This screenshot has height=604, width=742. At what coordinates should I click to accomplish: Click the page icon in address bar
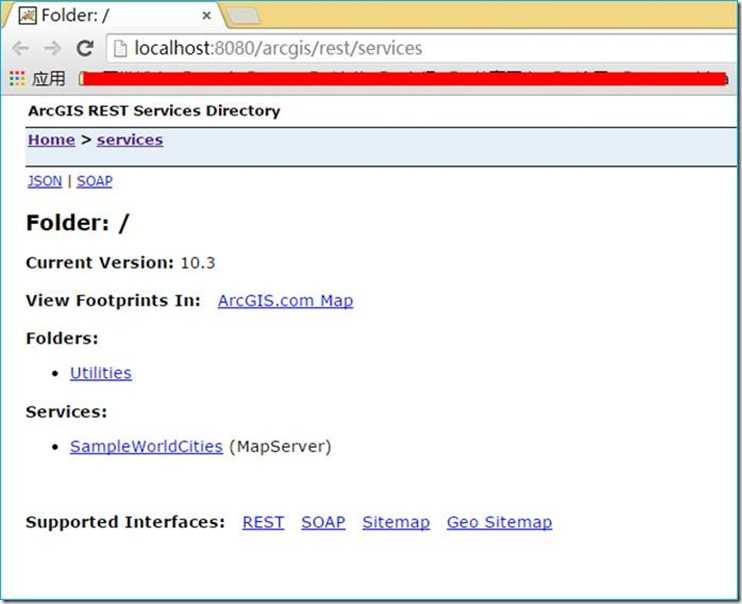[120, 48]
